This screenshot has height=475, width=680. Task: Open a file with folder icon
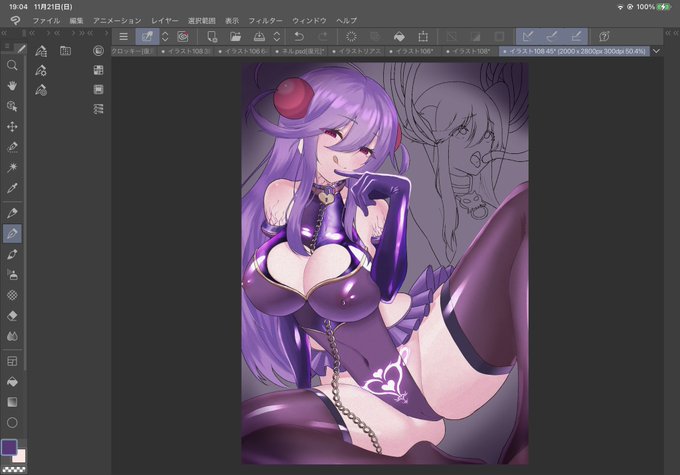pos(235,36)
